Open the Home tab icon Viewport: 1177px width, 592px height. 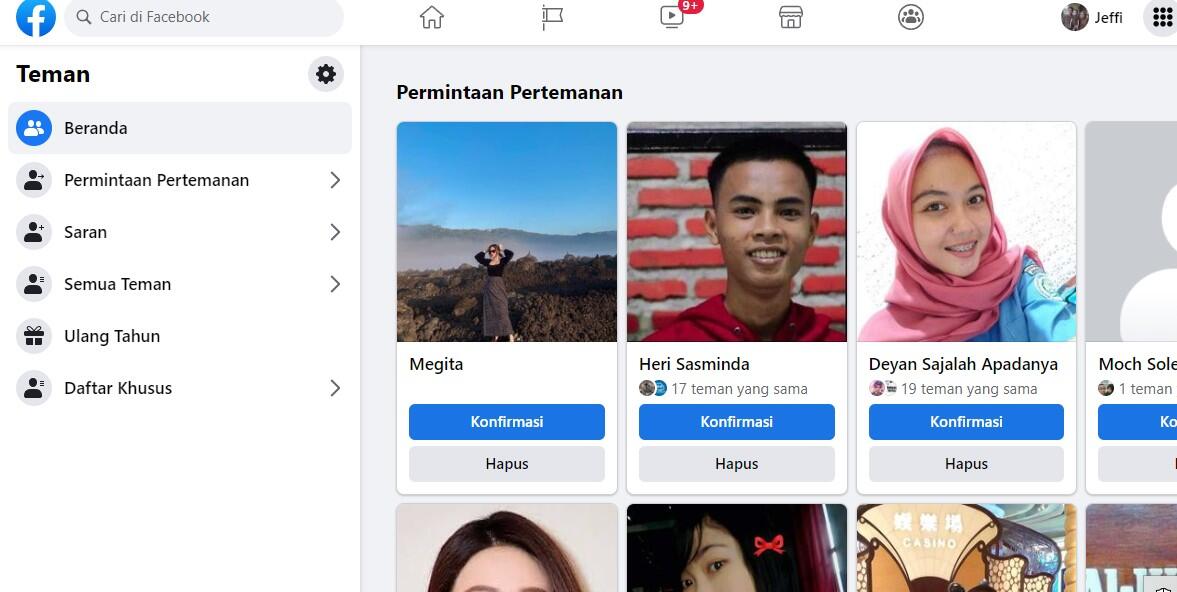pos(432,17)
